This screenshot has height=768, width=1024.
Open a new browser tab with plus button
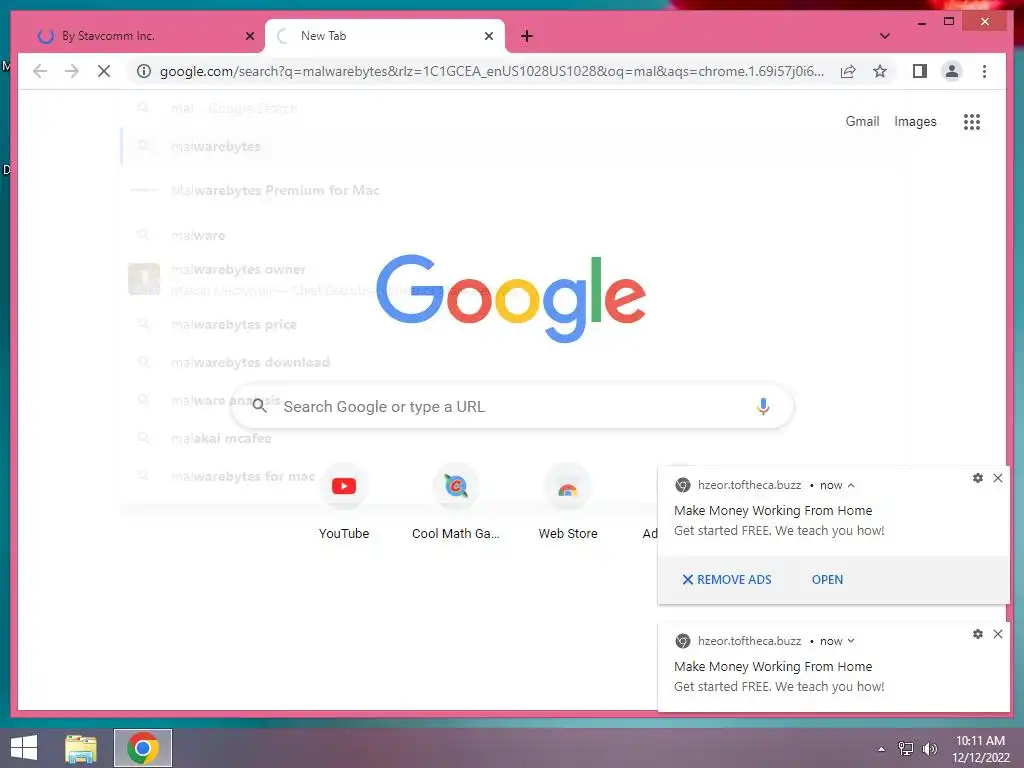tap(527, 36)
